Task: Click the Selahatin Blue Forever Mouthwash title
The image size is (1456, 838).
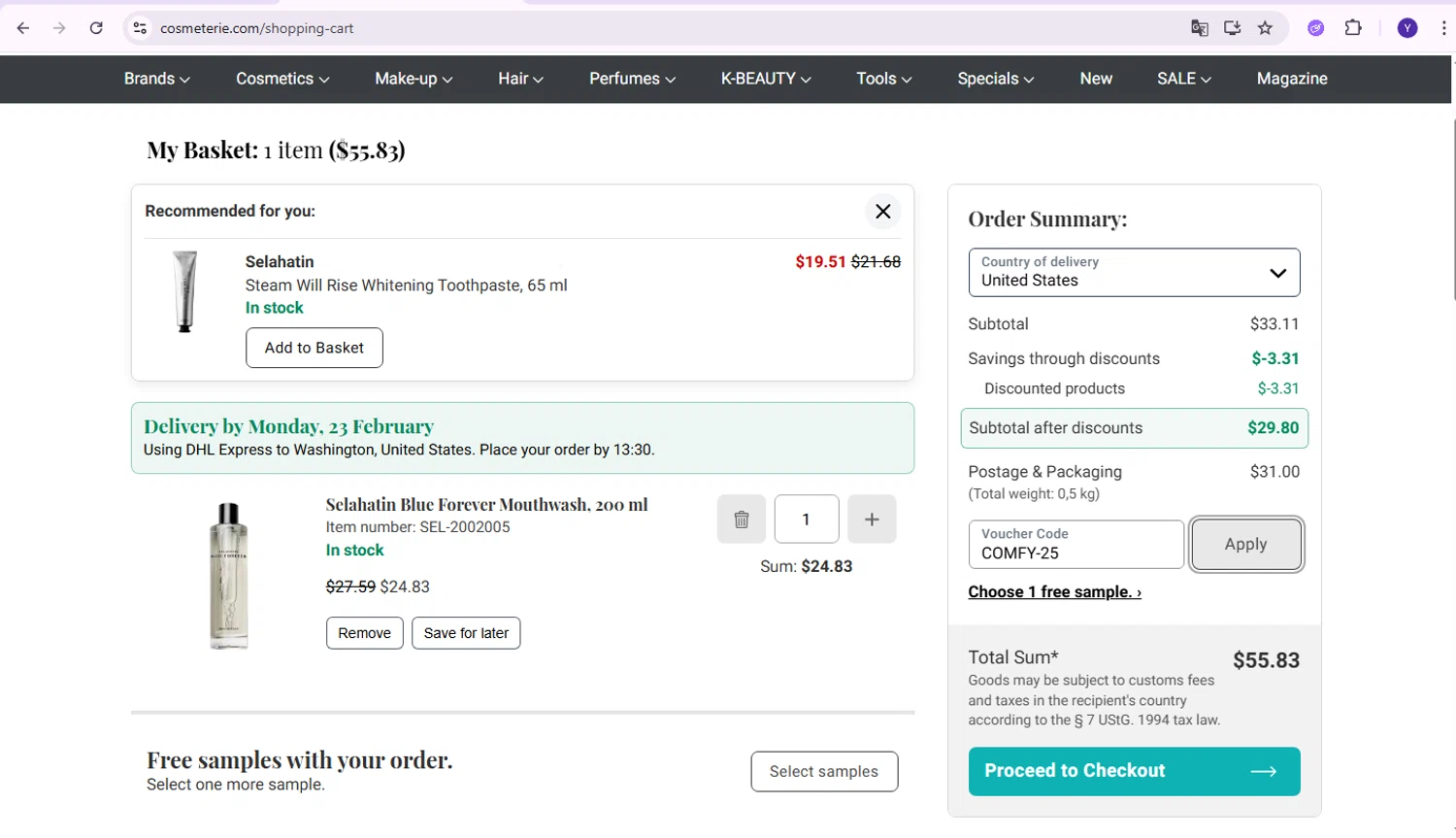Action: [486, 505]
